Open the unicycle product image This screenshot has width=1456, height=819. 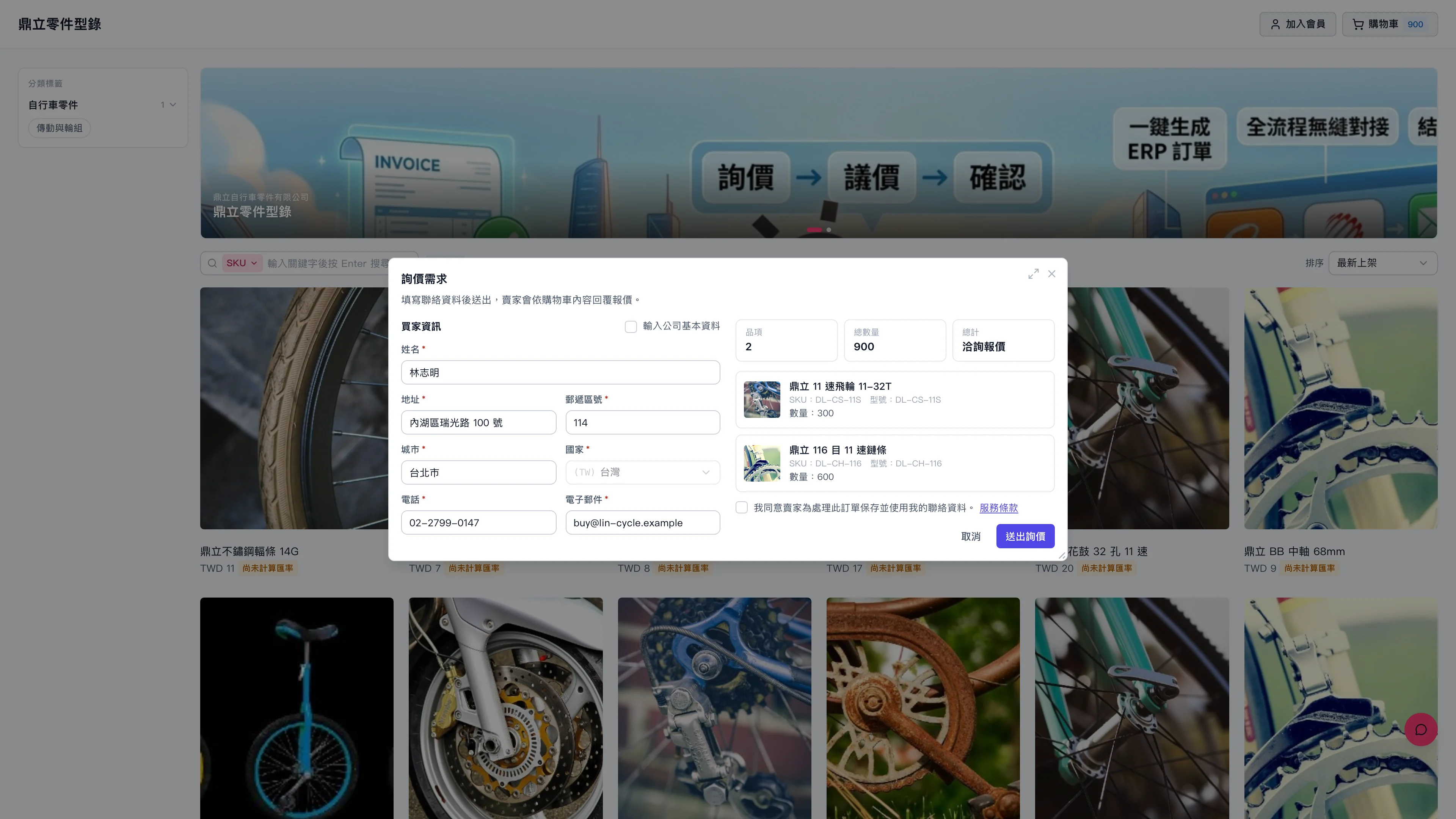pos(296,708)
